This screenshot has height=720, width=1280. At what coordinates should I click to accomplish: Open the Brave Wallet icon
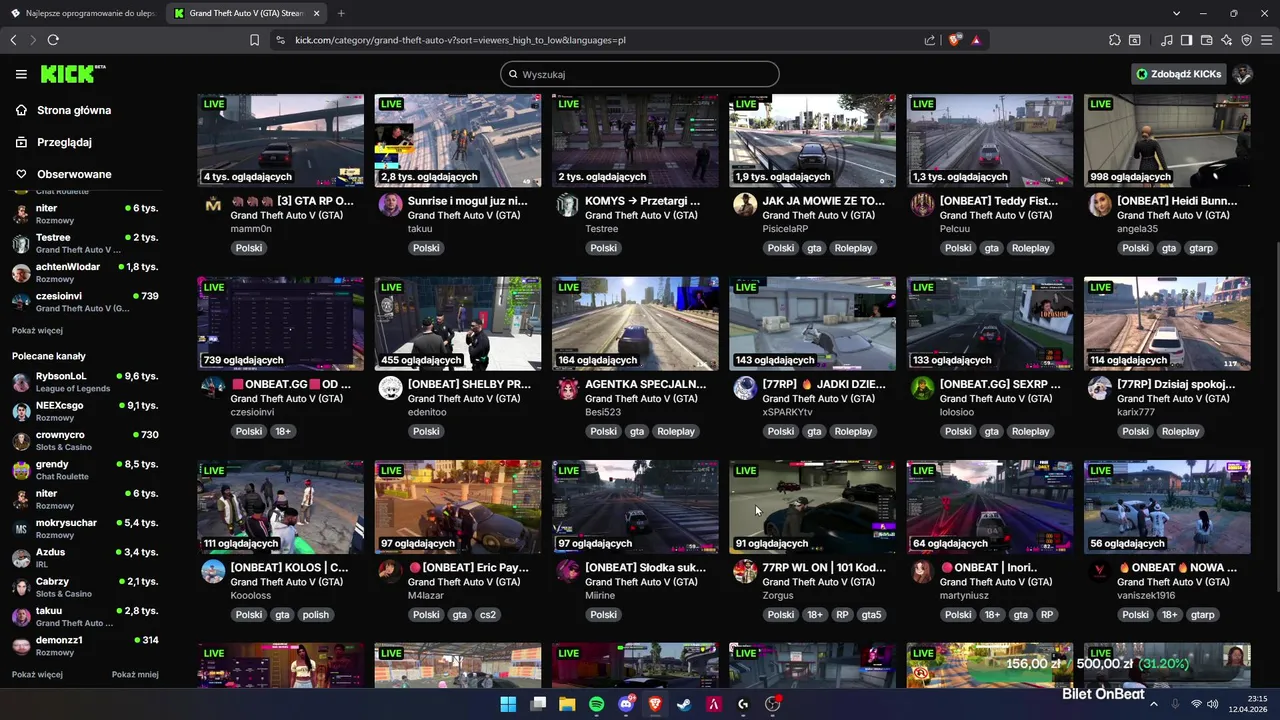click(x=1206, y=40)
